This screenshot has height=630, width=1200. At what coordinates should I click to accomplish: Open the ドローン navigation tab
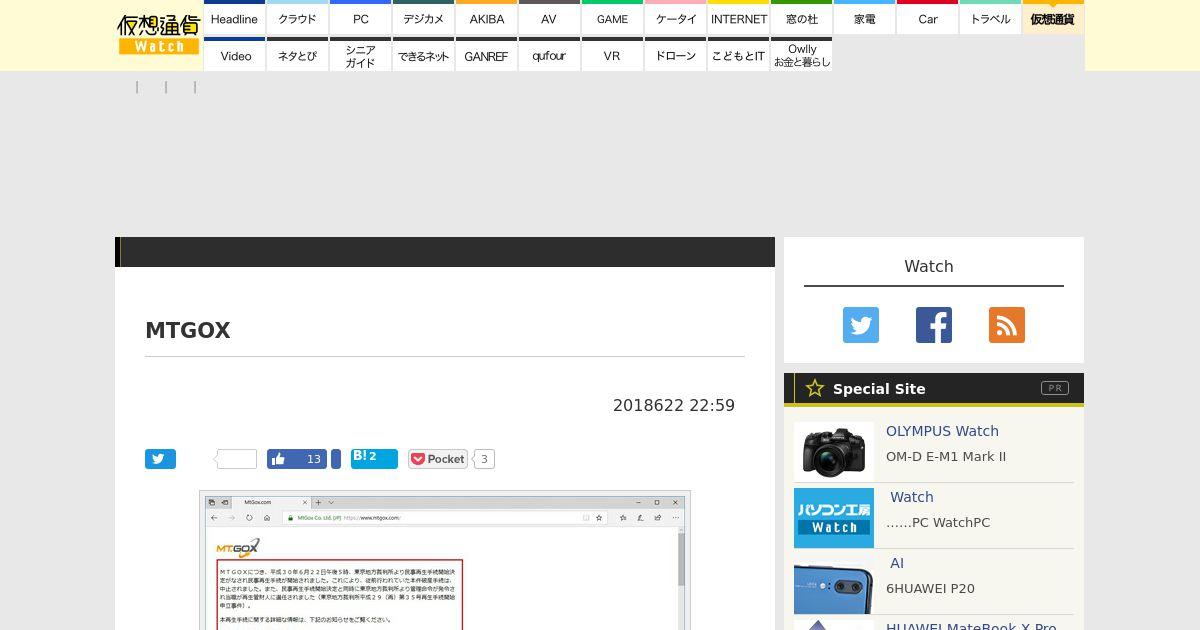tap(676, 54)
